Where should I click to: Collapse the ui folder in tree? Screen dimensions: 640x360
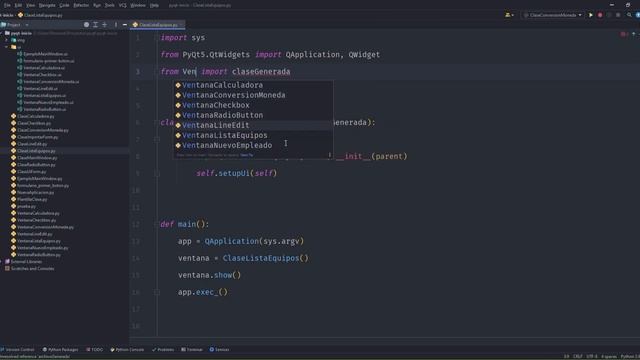coord(7,47)
